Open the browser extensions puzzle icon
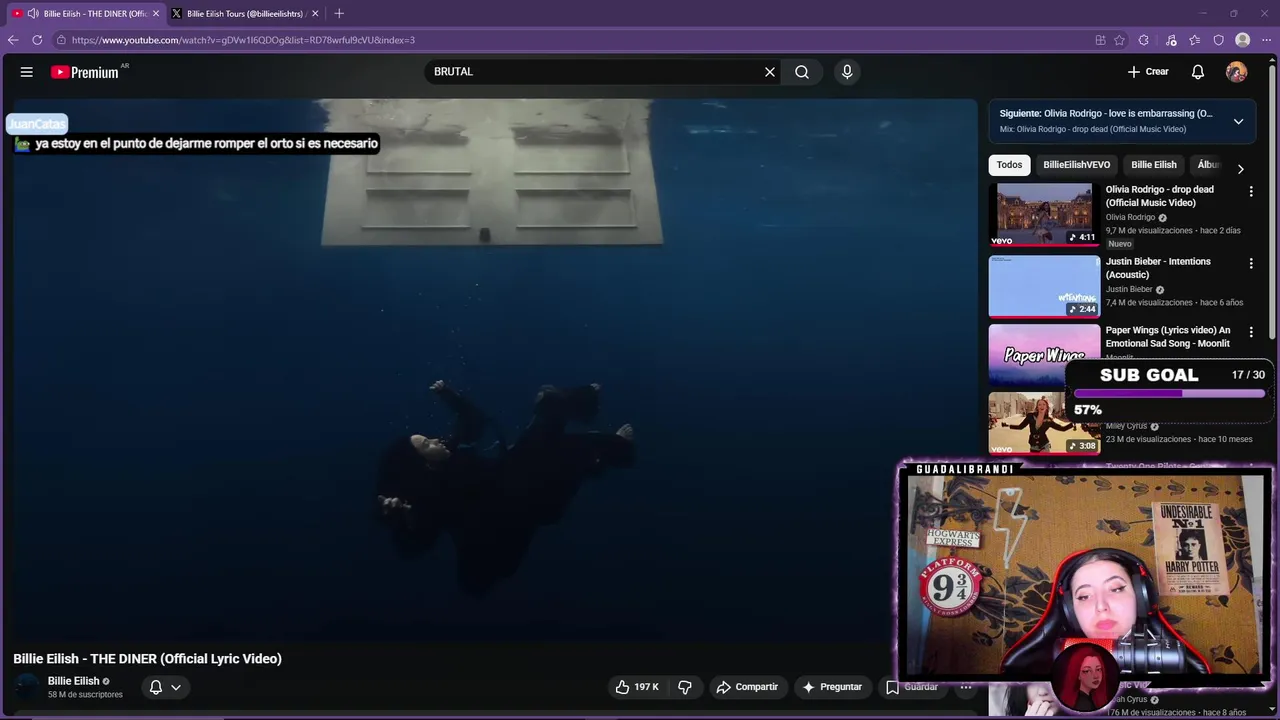Viewport: 1280px width, 720px height. (1144, 40)
